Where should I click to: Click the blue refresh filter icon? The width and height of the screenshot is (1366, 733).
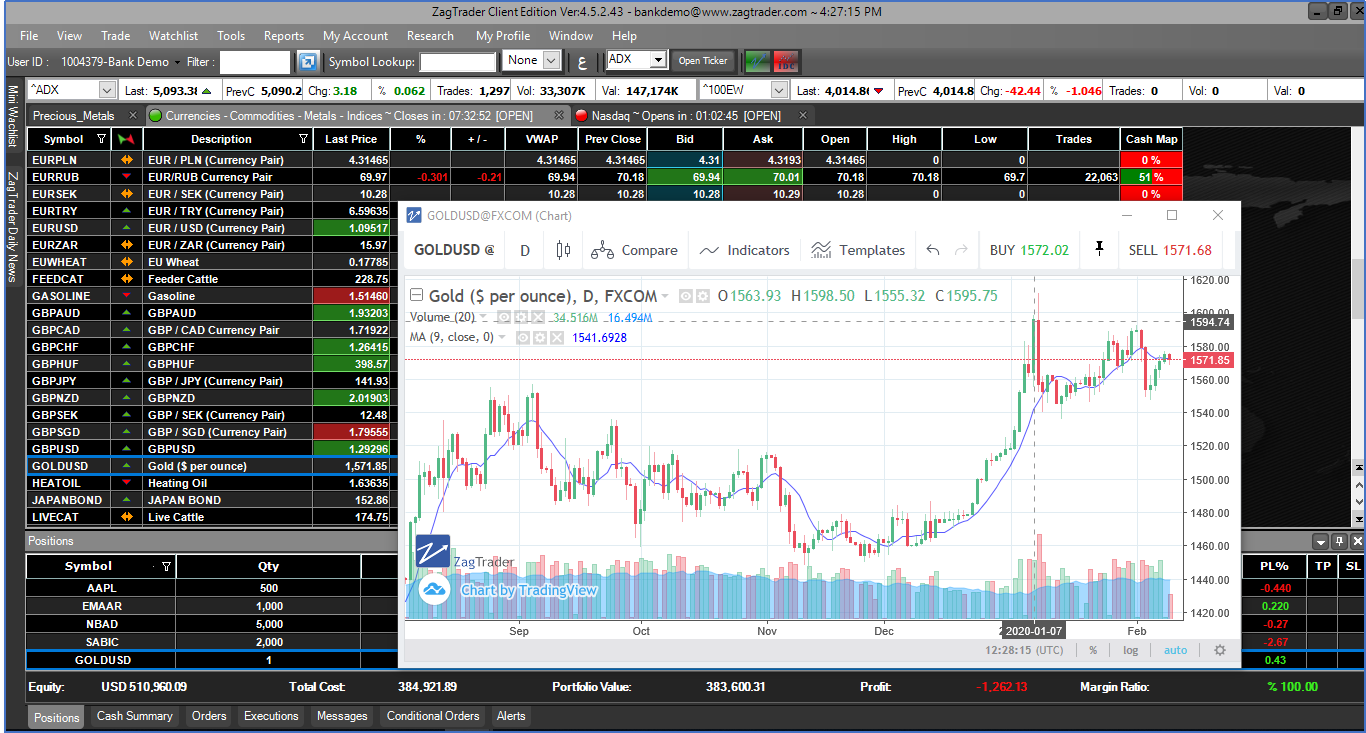(308, 61)
